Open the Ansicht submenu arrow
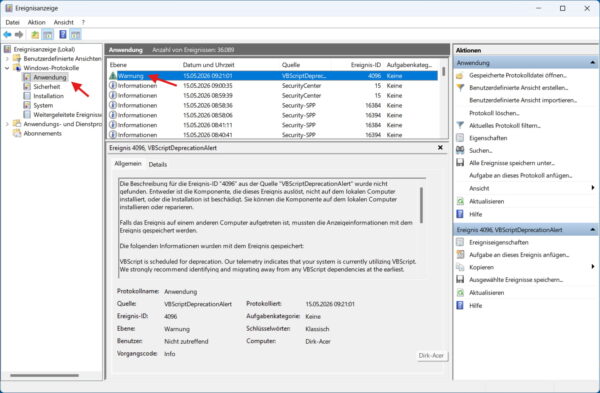Image resolution: width=600 pixels, height=393 pixels. (x=593, y=188)
